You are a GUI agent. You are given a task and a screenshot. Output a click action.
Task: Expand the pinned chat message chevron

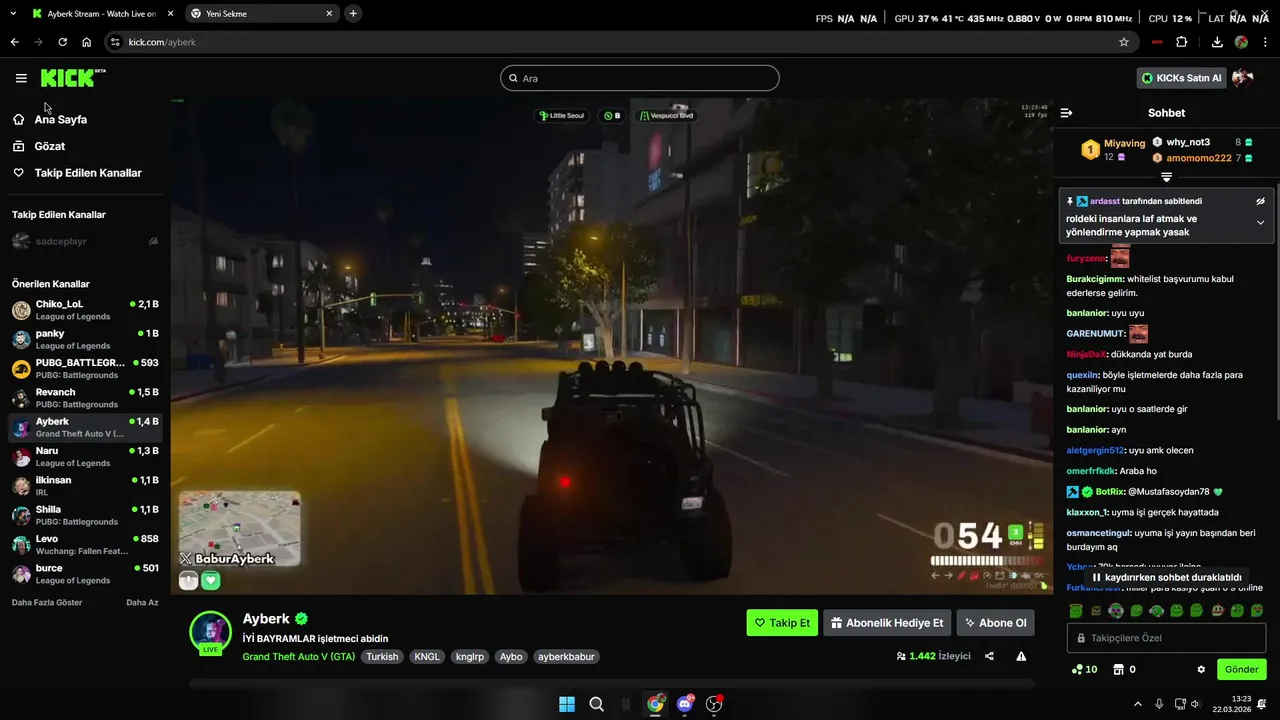pyautogui.click(x=1260, y=223)
